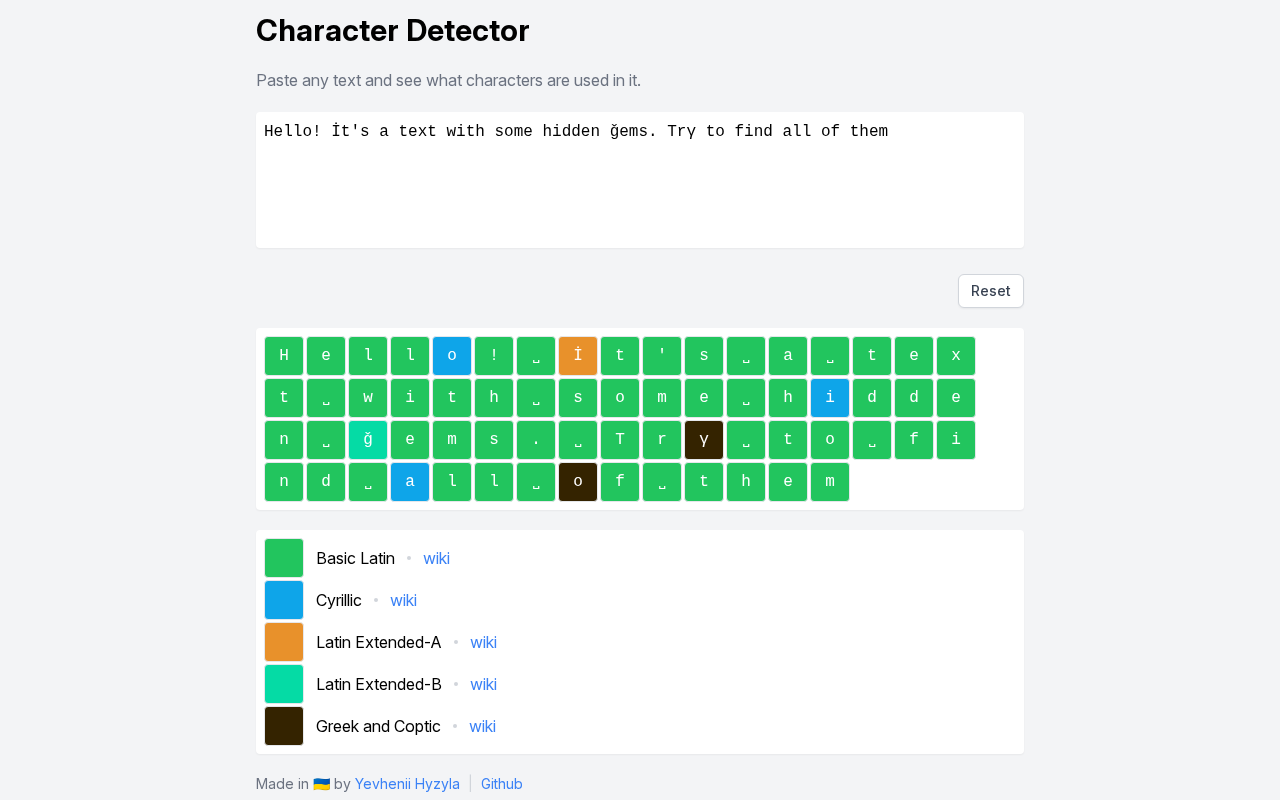This screenshot has width=1280, height=800.
Task: Click the teal ğ character tile
Action: (368, 440)
